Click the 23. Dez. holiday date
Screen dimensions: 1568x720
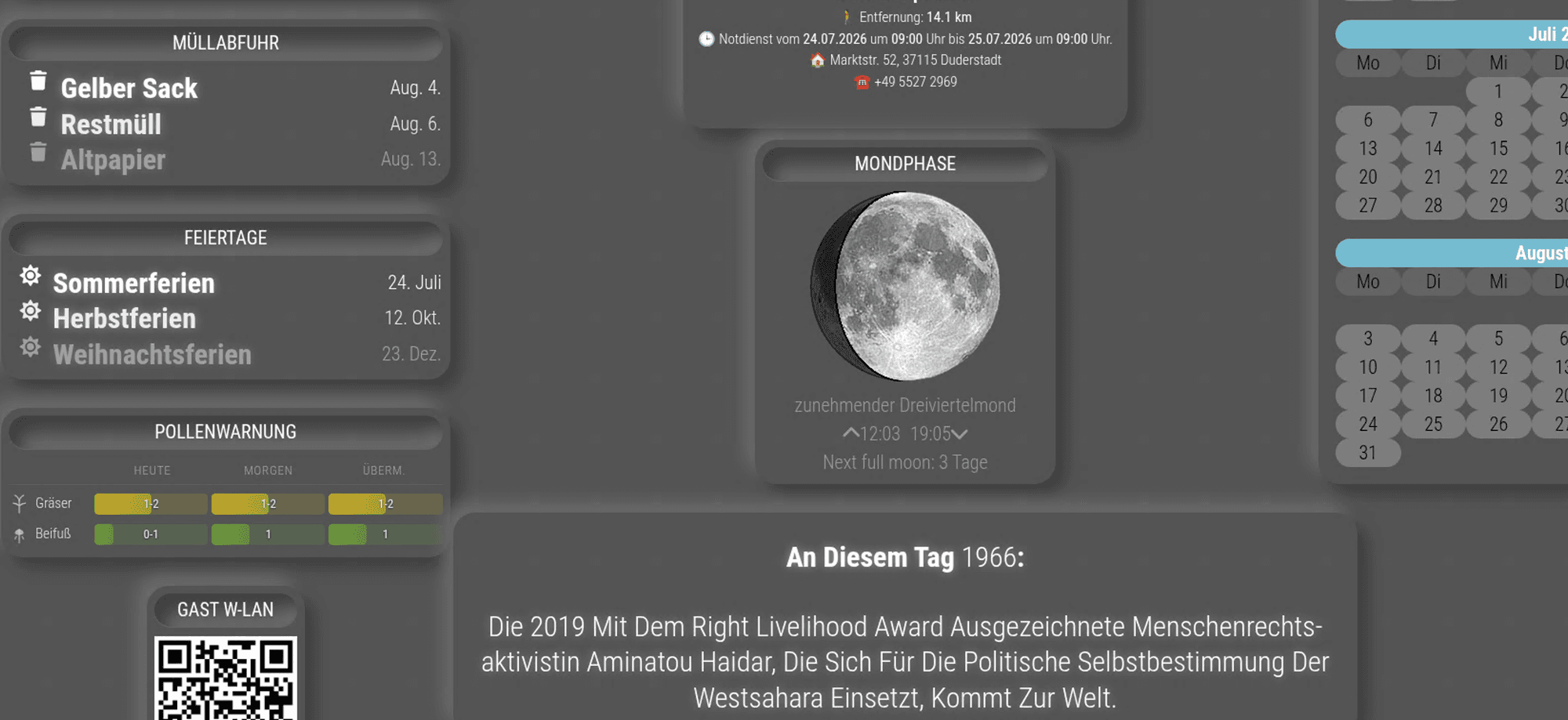[x=412, y=354]
